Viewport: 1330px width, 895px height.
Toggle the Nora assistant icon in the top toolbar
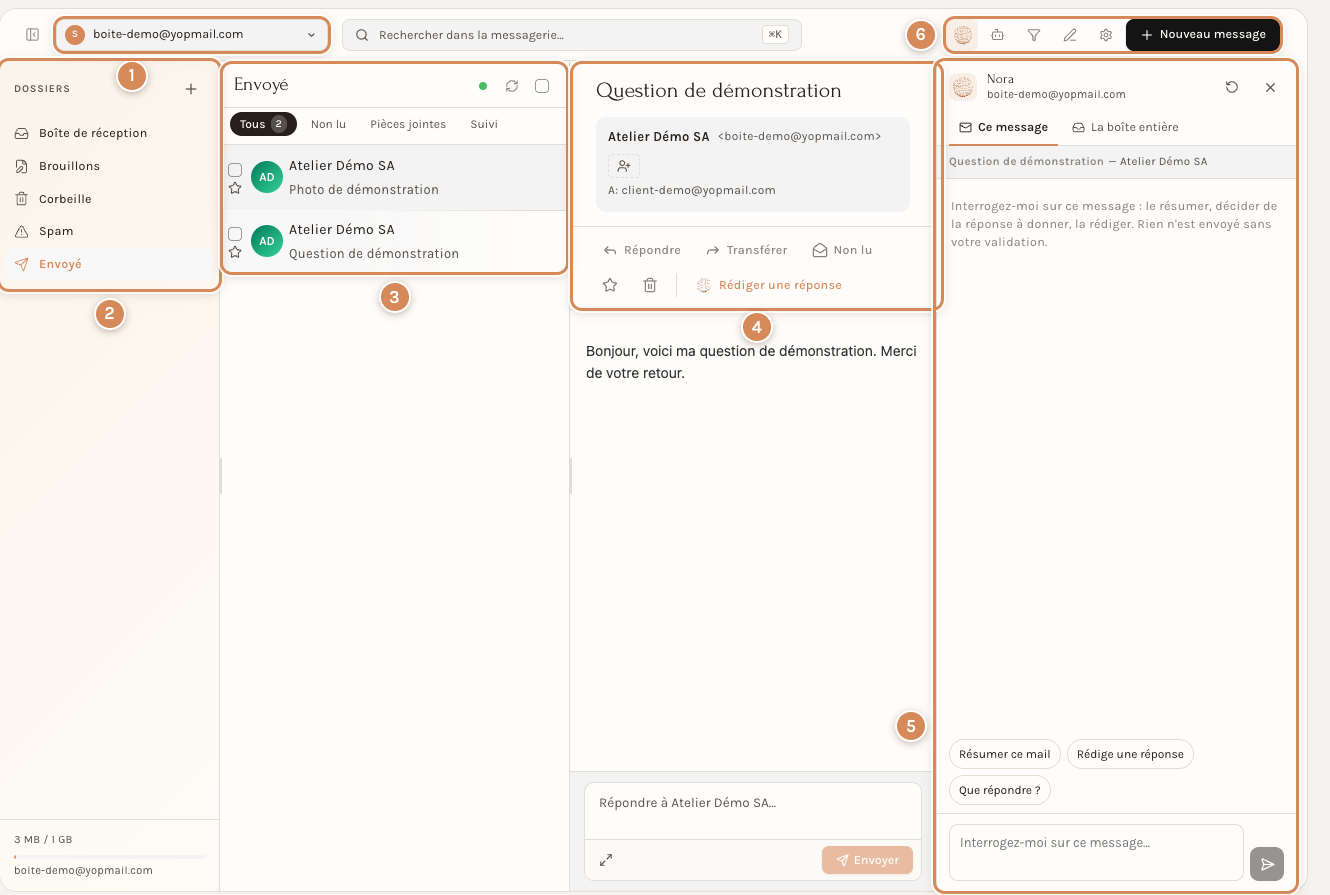[x=963, y=34]
